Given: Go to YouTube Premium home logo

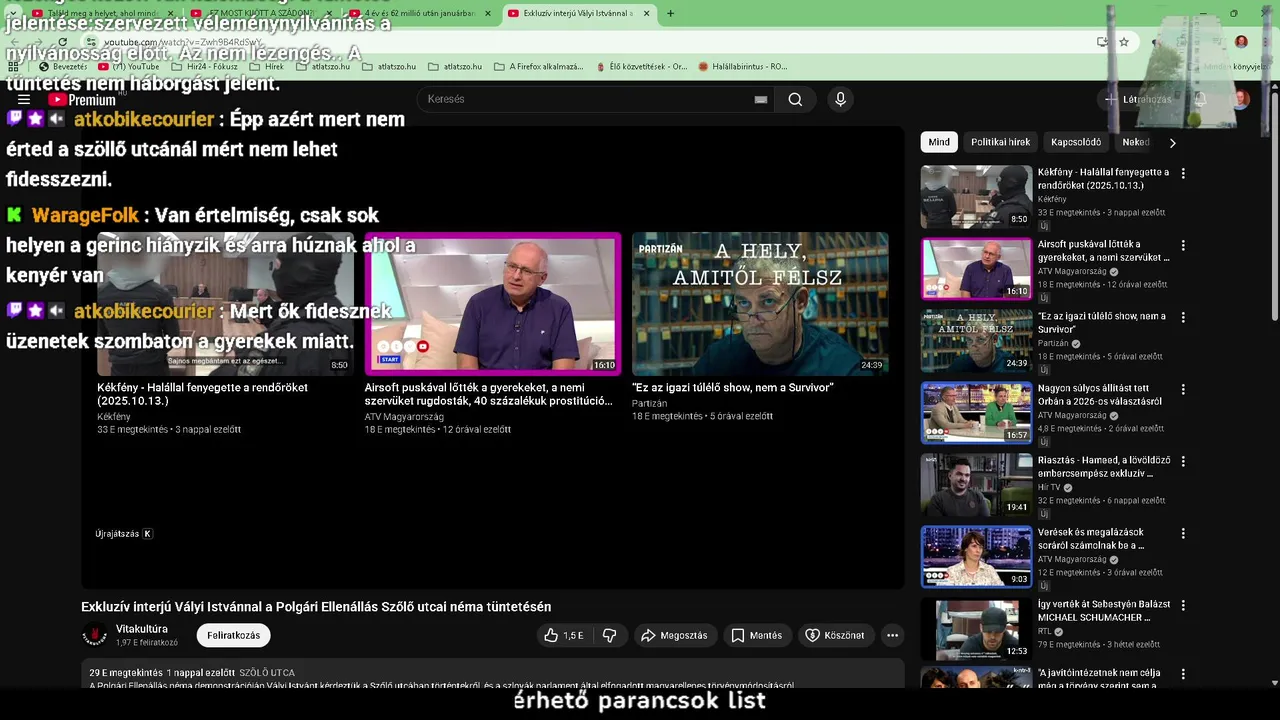Looking at the screenshot, I should point(82,100).
